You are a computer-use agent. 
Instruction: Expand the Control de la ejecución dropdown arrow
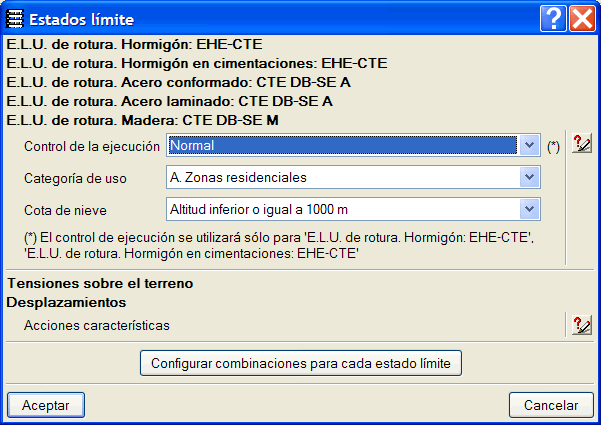pos(530,145)
